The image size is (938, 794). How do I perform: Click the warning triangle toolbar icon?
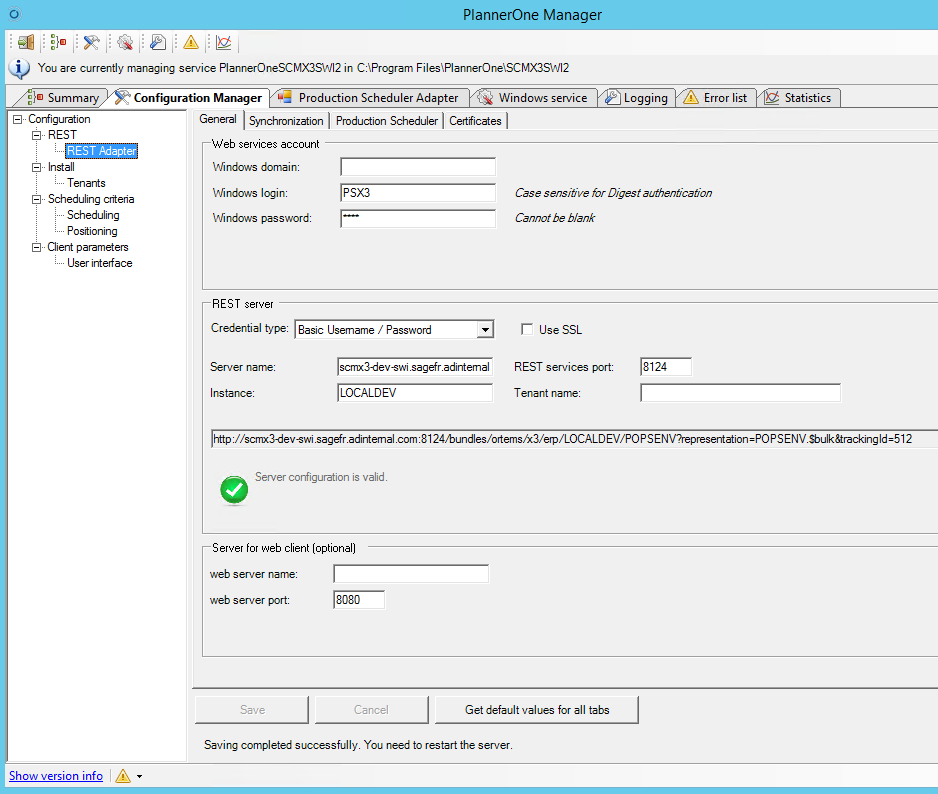point(191,42)
